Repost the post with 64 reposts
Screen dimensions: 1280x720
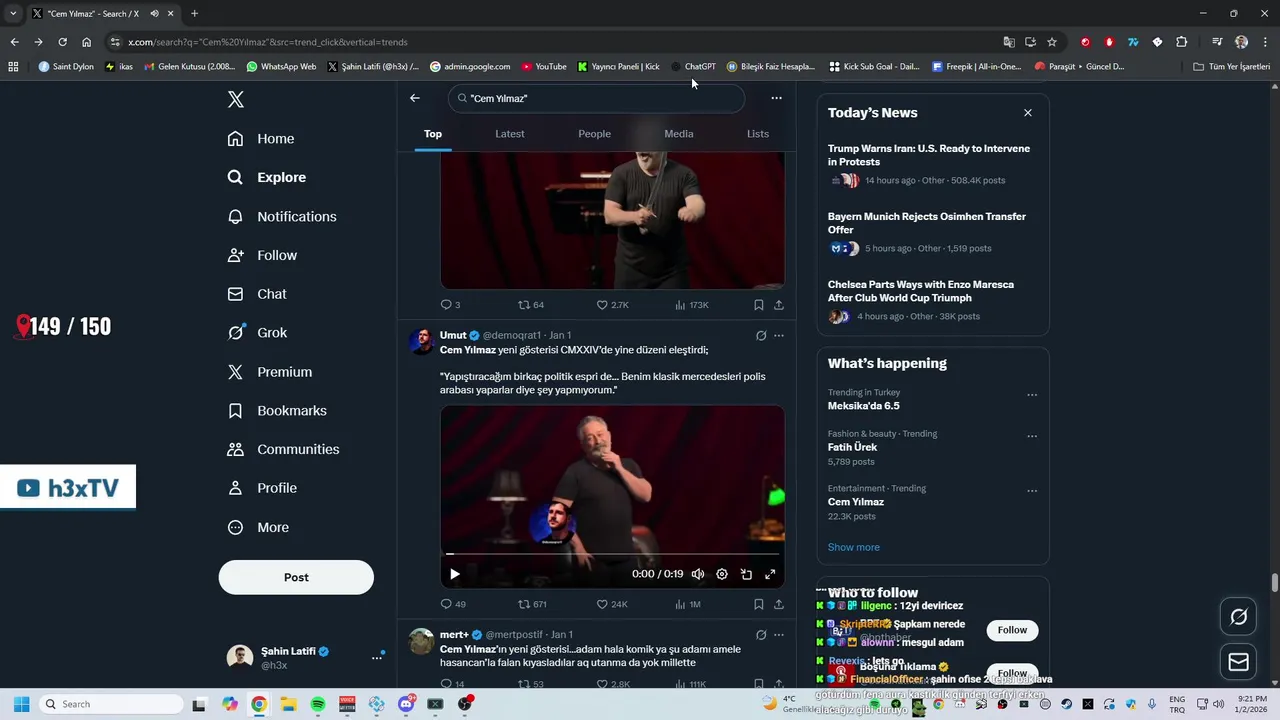pos(531,305)
